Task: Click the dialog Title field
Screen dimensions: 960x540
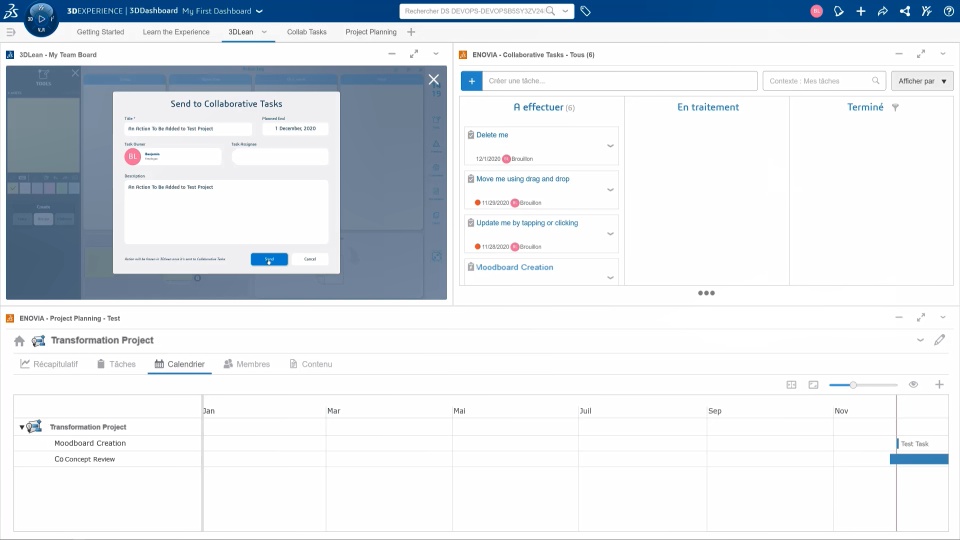Action: 188,129
